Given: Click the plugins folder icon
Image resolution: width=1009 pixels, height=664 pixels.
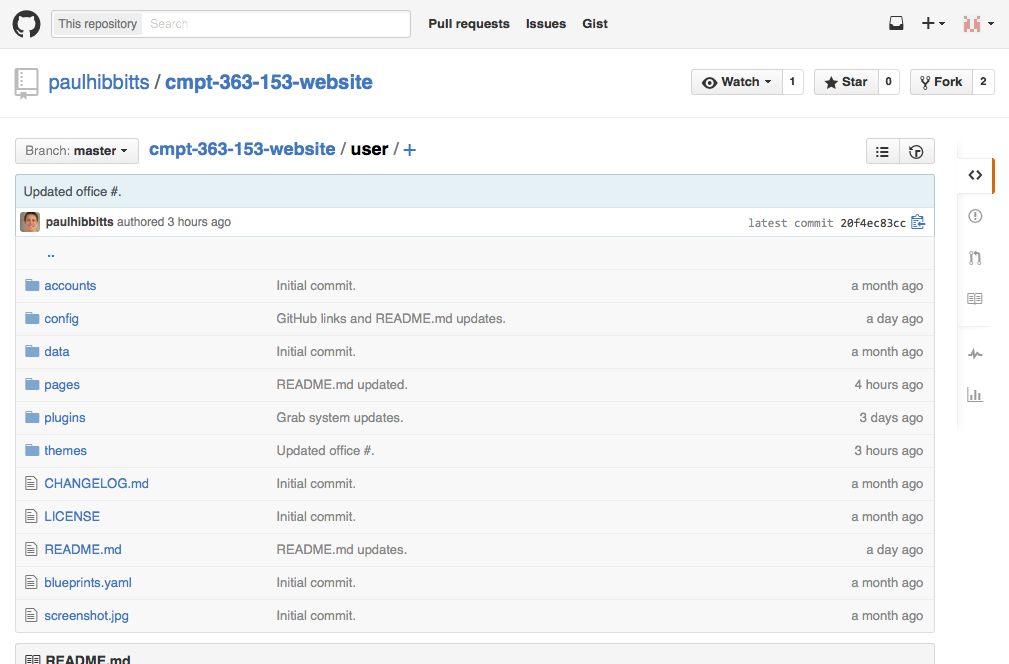Looking at the screenshot, I should tap(32, 417).
